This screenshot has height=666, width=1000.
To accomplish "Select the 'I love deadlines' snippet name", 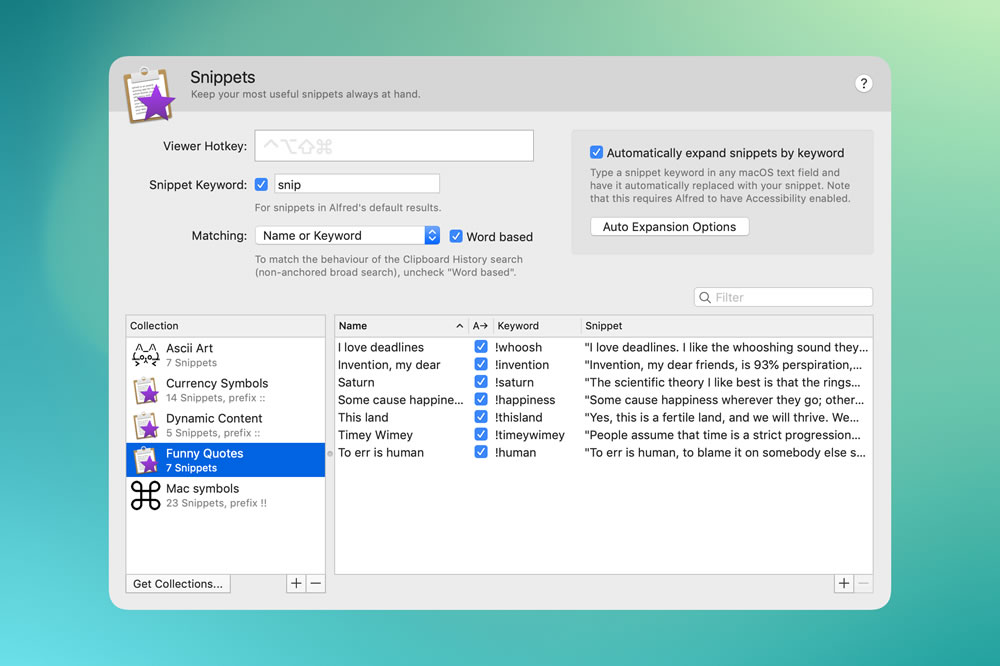I will click(x=381, y=347).
